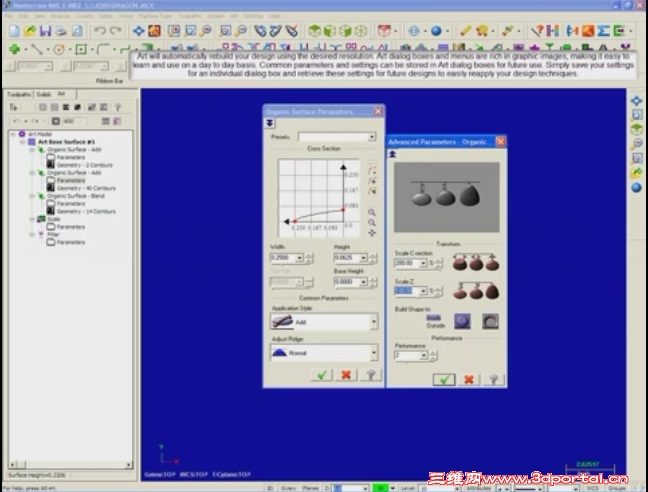This screenshot has height=492, width=648.
Task: Open the Base Height dropdown arrow
Action: point(363,282)
